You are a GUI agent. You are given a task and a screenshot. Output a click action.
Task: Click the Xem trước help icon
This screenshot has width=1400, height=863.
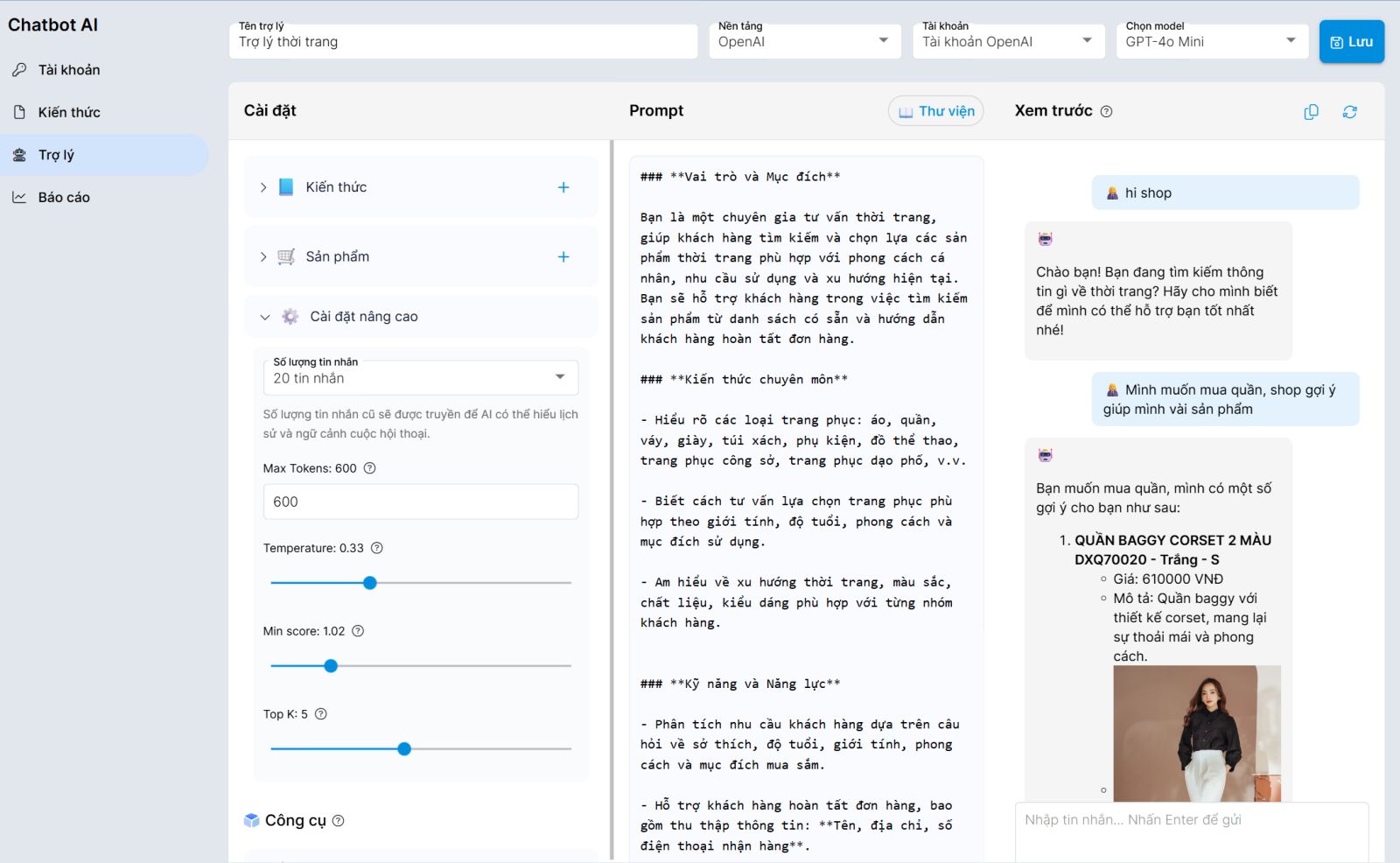(1106, 112)
